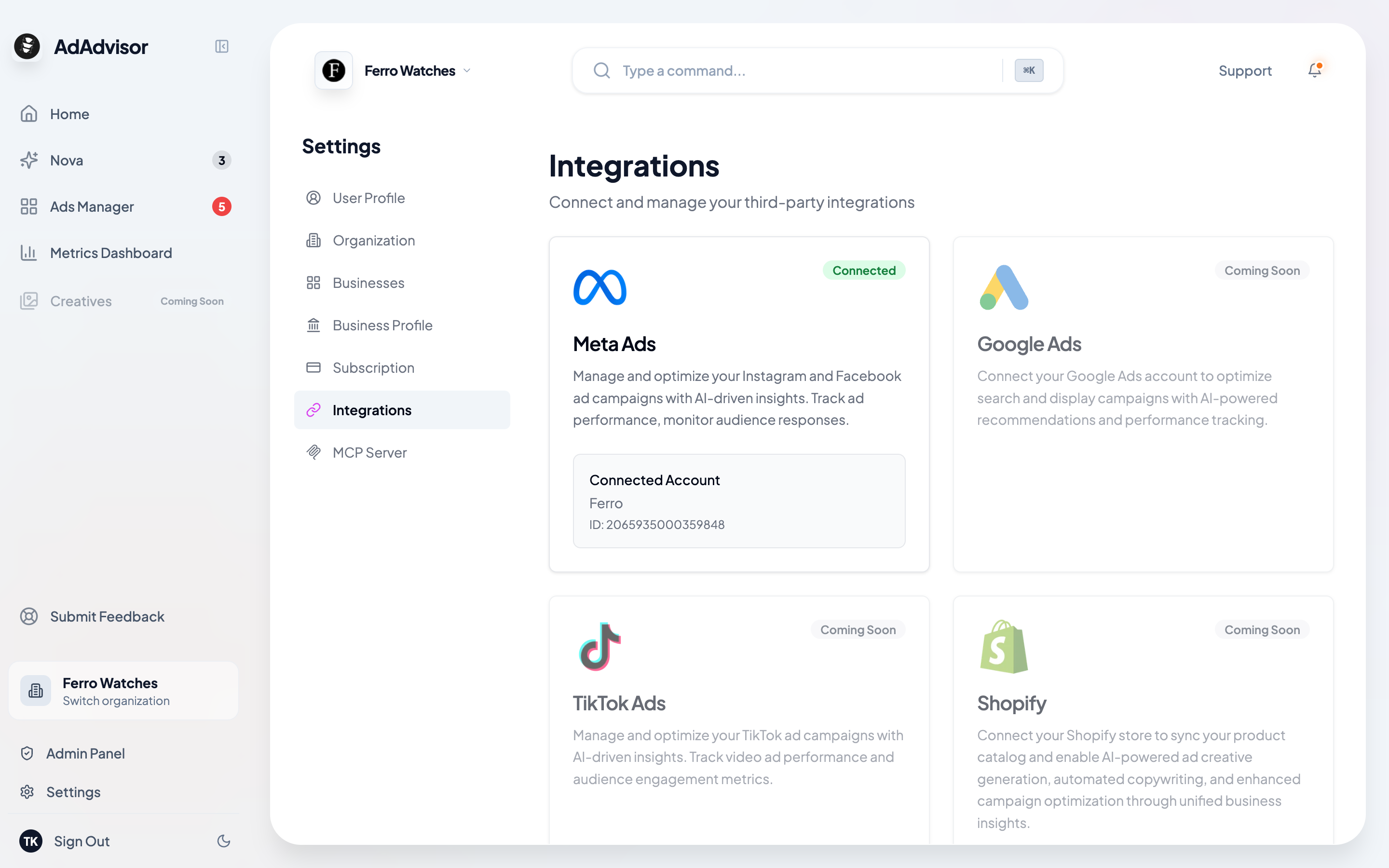Open the Support page

click(1245, 70)
